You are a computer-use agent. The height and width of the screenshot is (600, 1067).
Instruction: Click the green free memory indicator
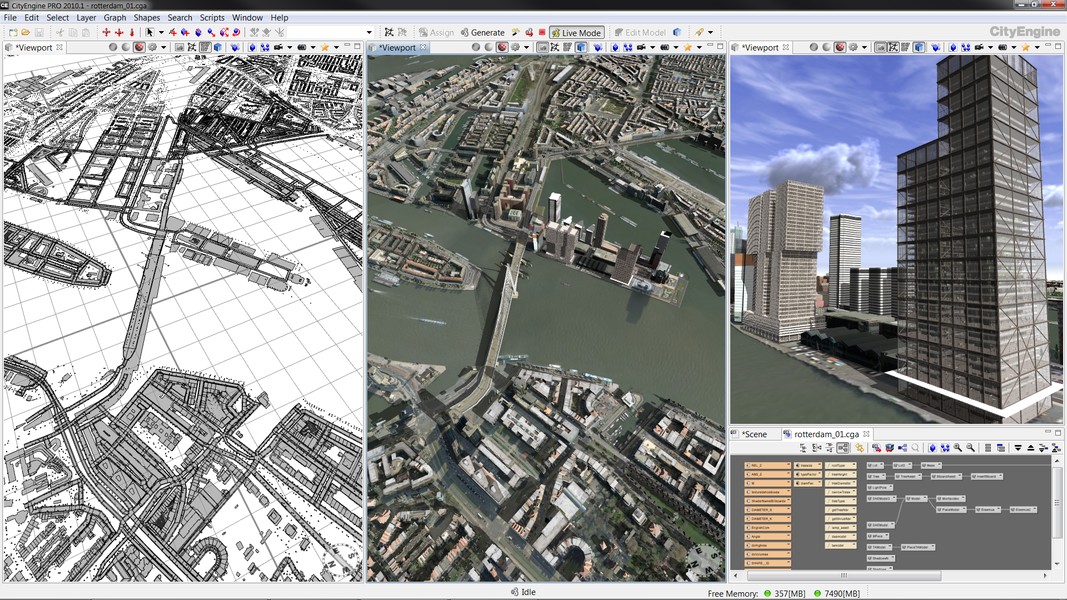[x=769, y=593]
